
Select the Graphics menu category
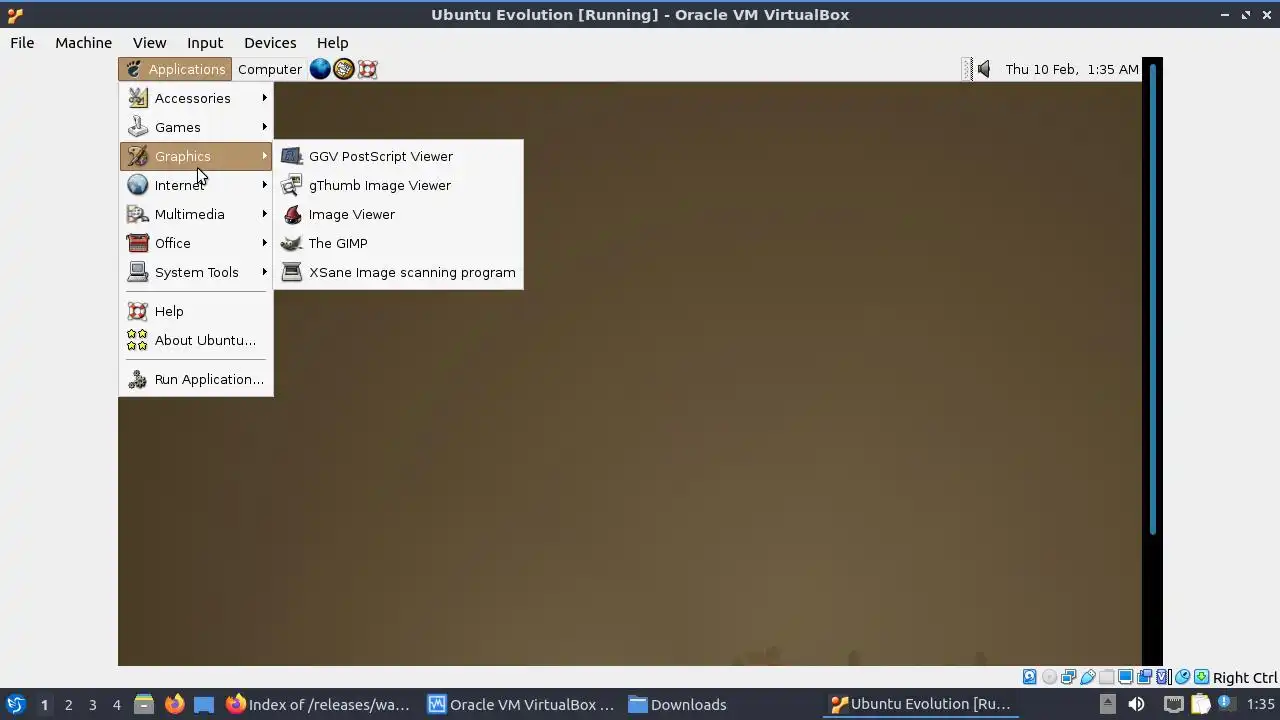click(196, 156)
